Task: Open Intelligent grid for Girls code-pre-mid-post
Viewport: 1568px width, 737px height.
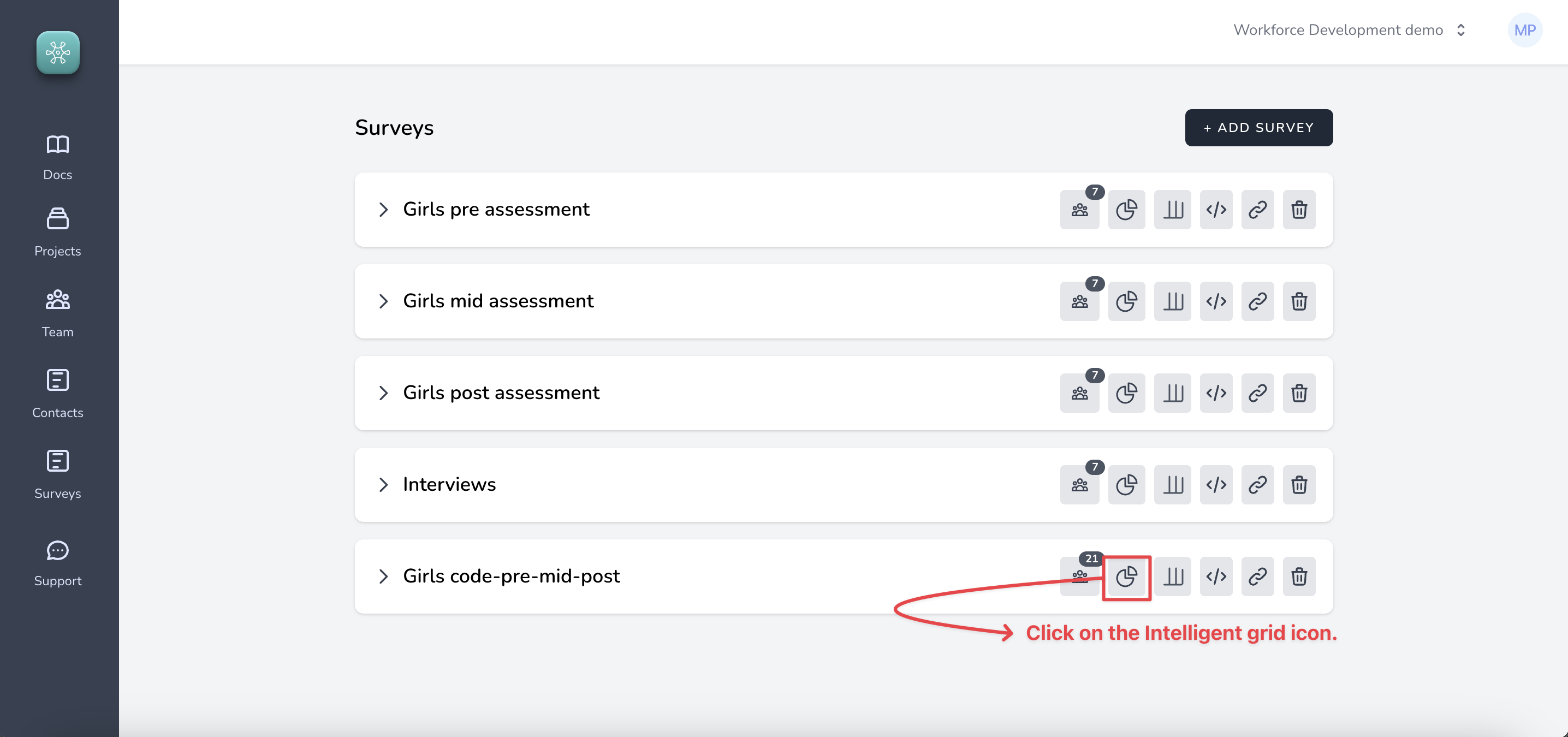Action: pos(1126,576)
